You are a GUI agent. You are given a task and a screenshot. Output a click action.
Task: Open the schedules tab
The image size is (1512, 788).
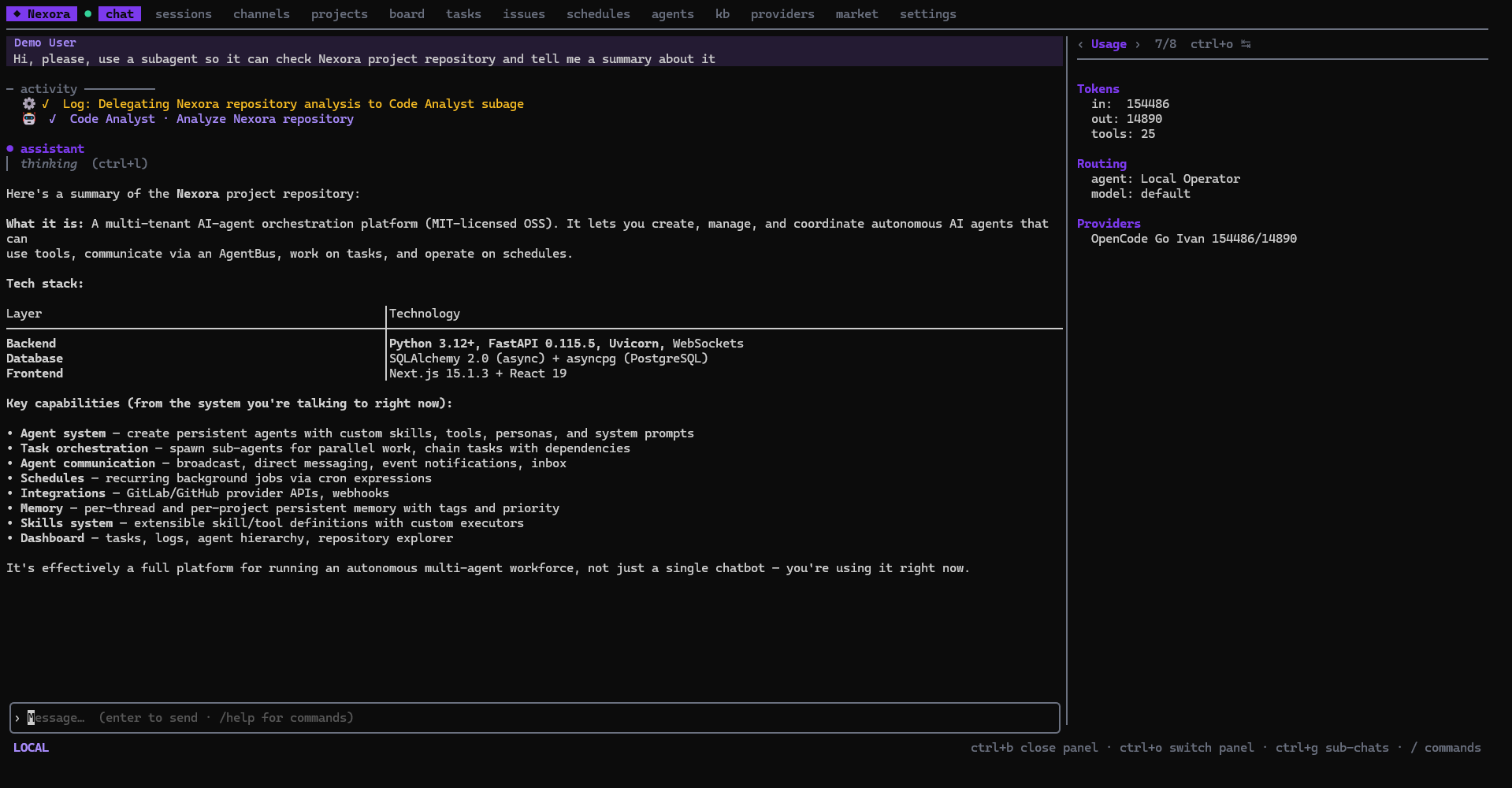click(598, 14)
